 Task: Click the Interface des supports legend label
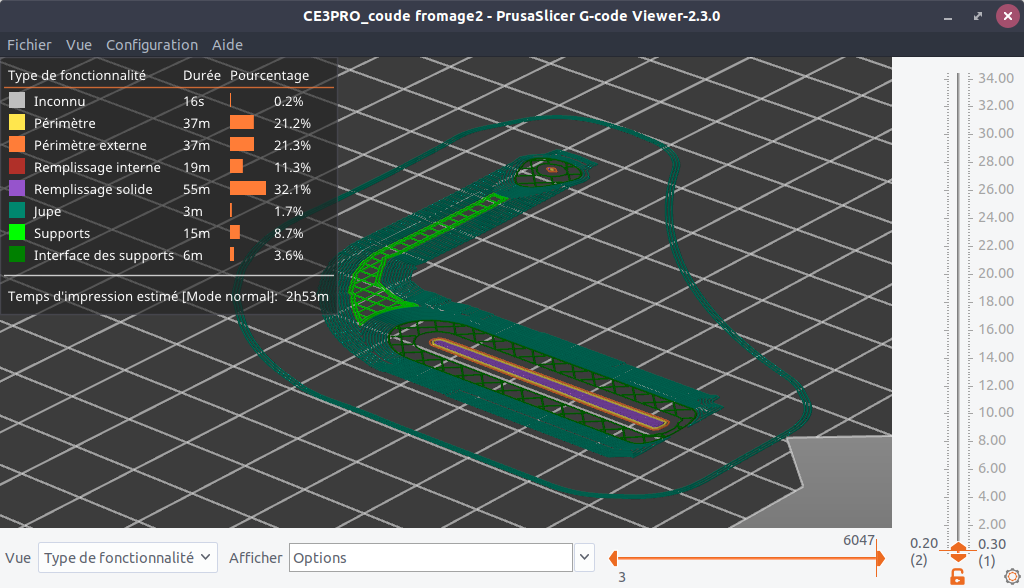[x=104, y=255]
